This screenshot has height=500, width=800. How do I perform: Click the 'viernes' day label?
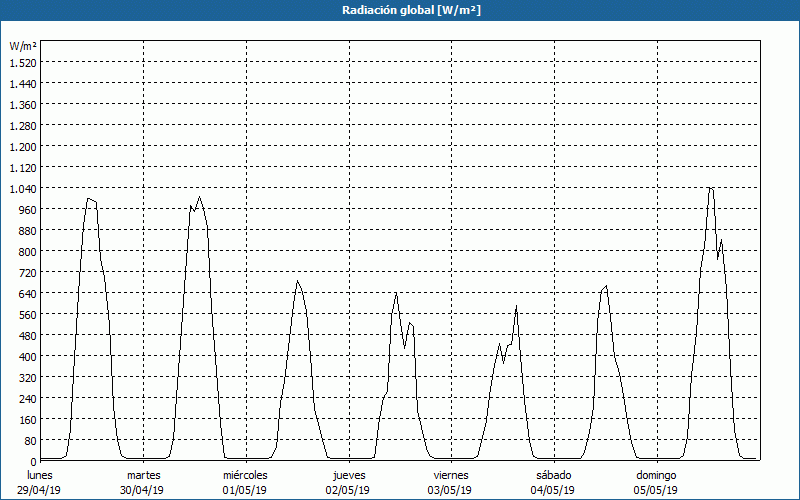(x=451, y=475)
